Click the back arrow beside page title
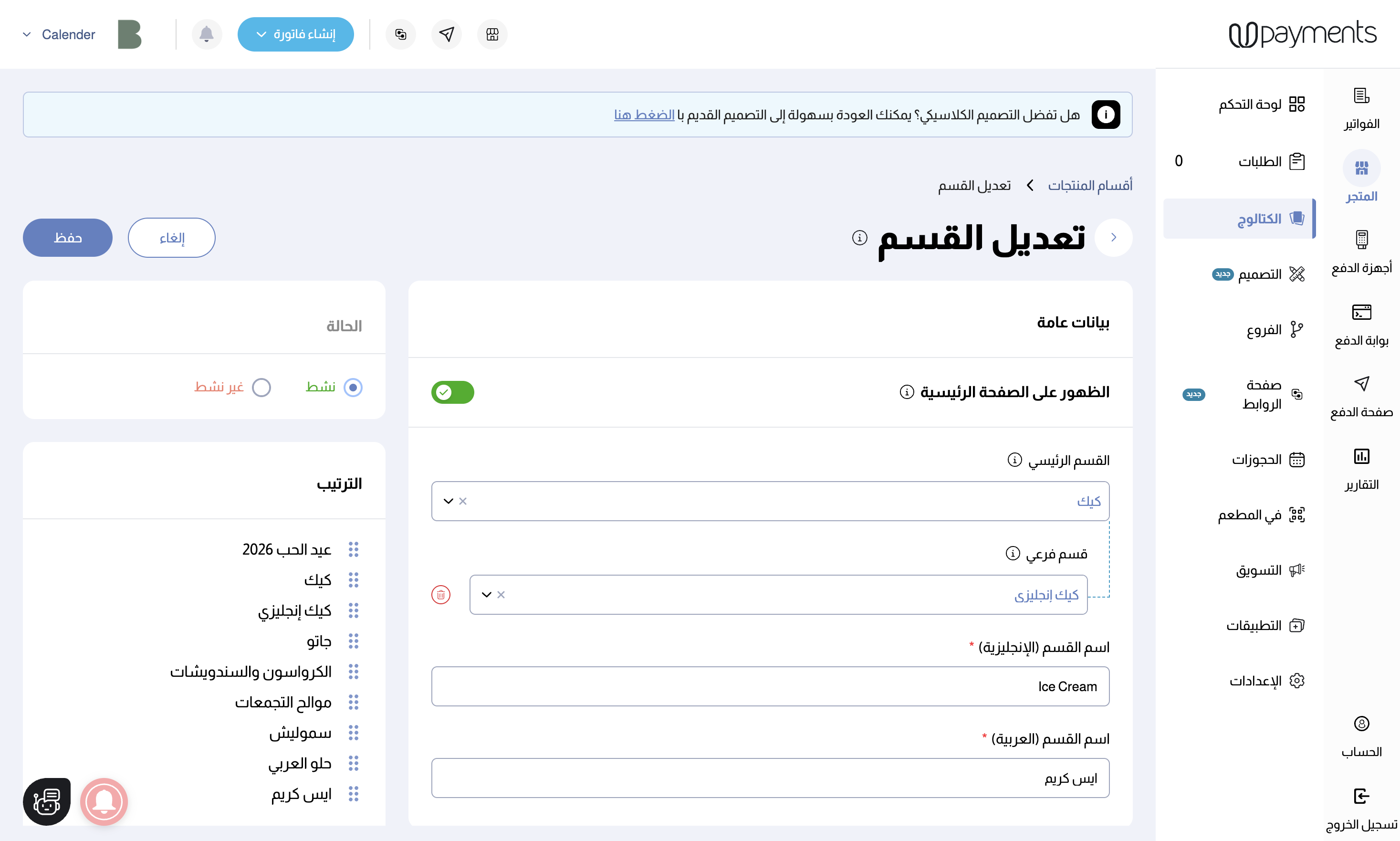The height and width of the screenshot is (841, 1400). click(x=1113, y=237)
